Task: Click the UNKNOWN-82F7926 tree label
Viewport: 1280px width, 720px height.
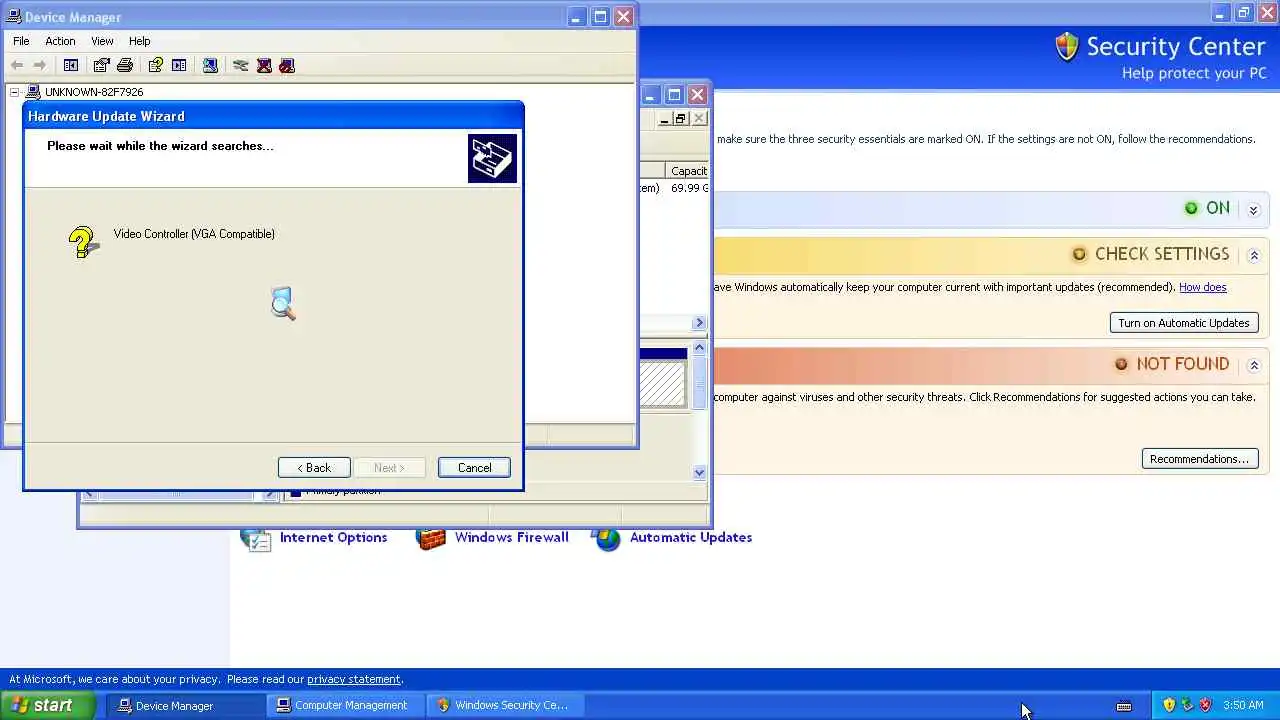Action: pos(94,92)
